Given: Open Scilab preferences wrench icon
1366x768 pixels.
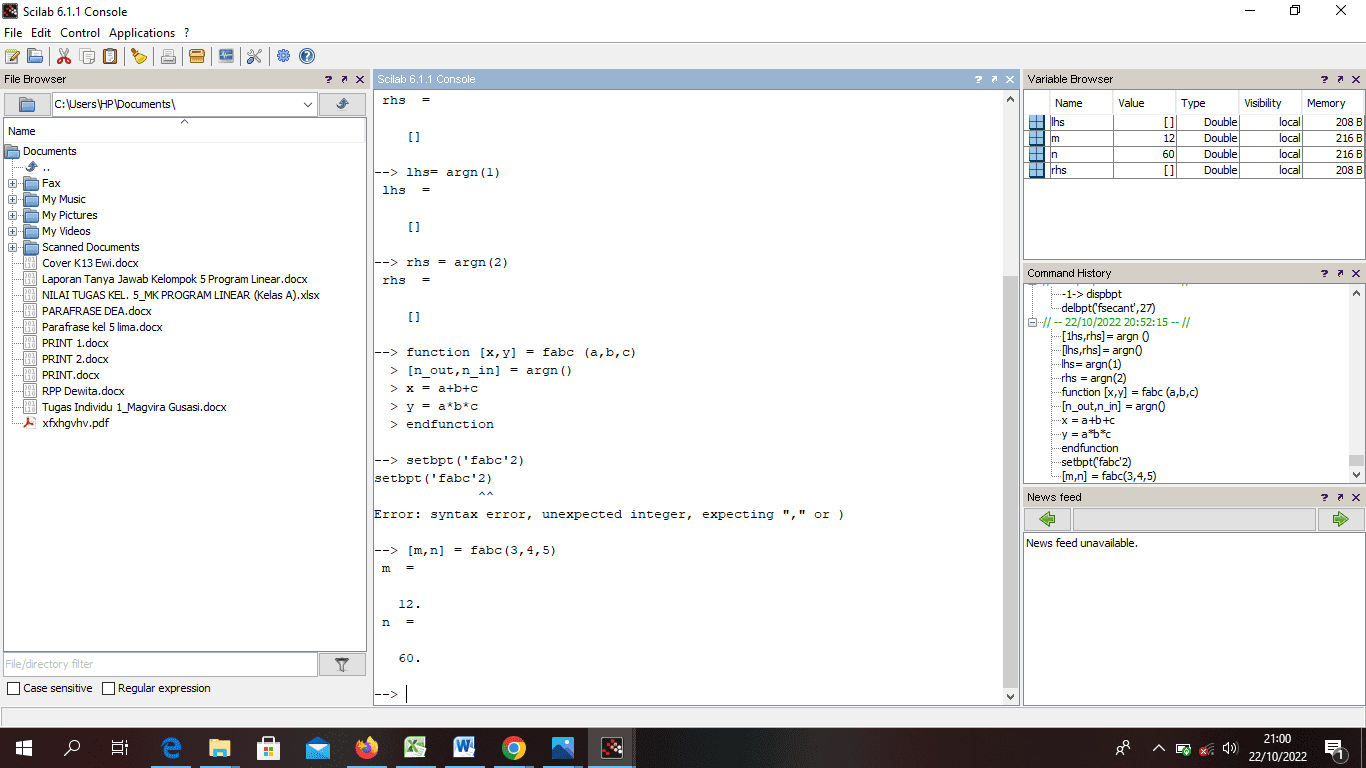Looking at the screenshot, I should tap(254, 56).
